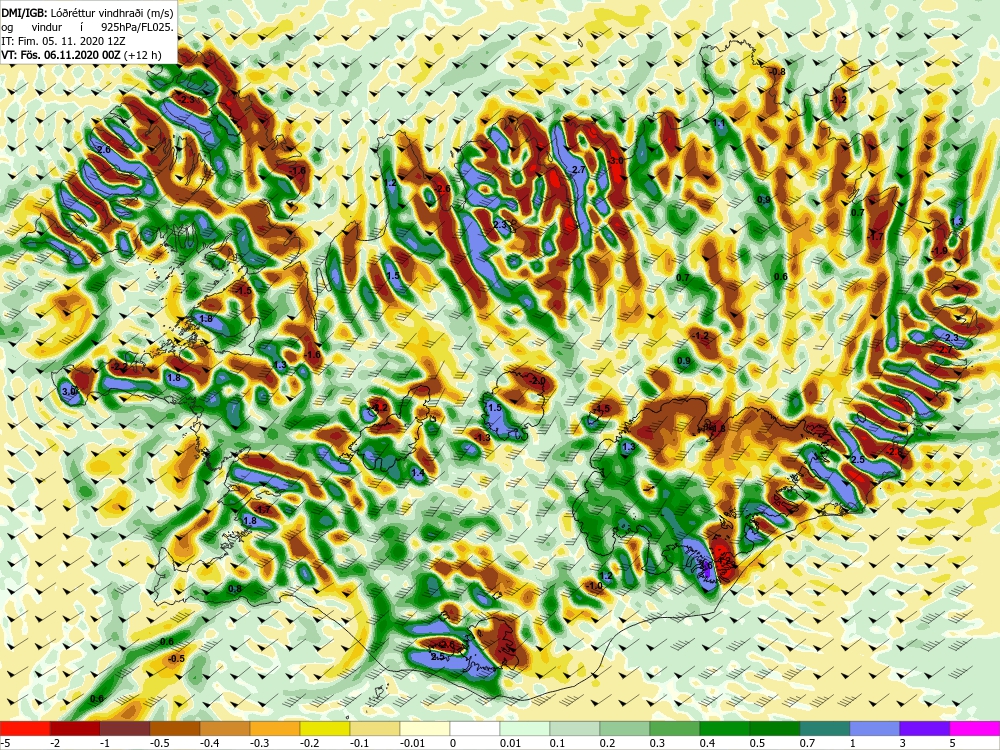1000x750 pixels.
Task: Click the dark red legend swatch at -2
Action: click(75, 728)
